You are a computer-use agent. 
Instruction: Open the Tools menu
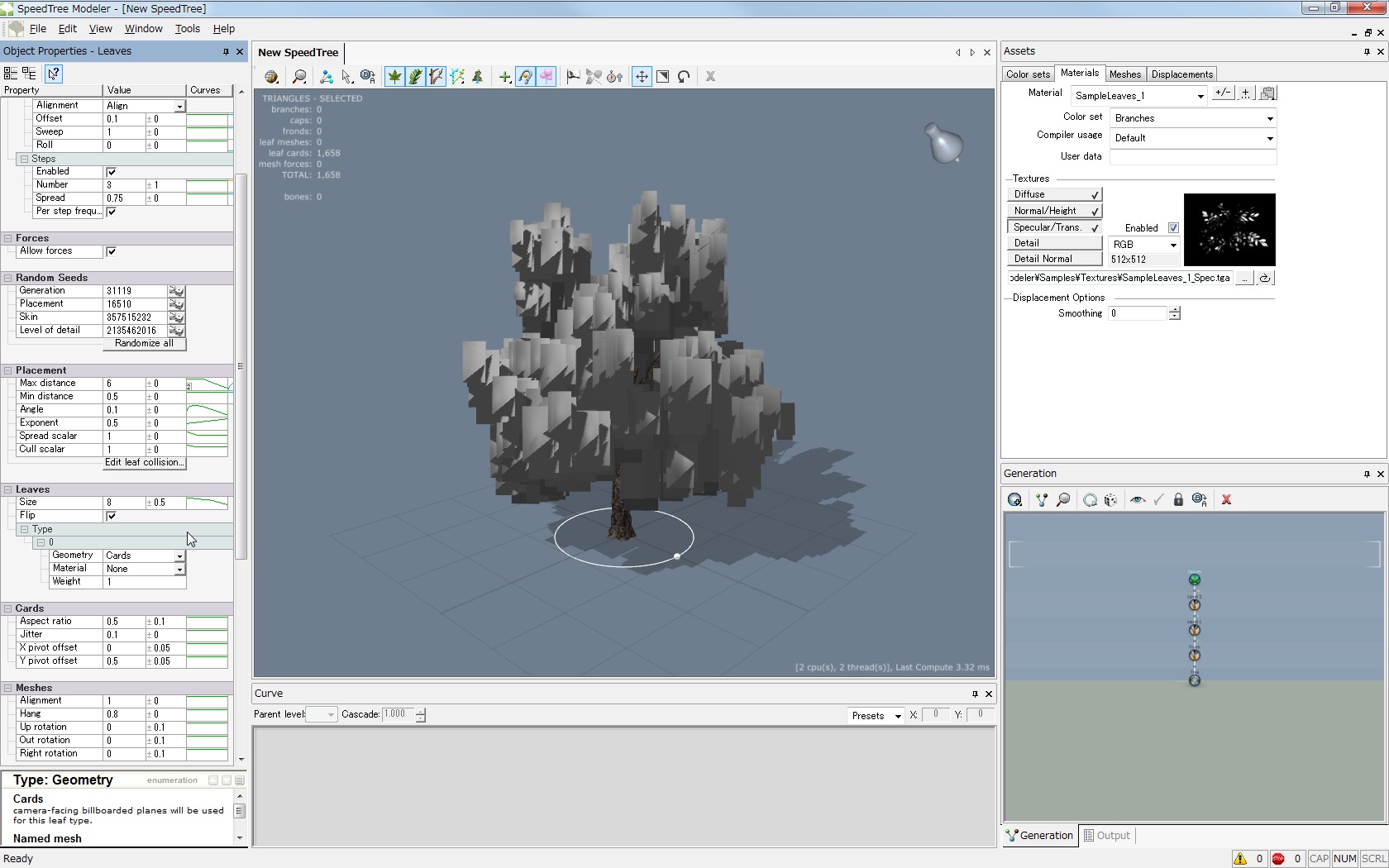point(187,28)
